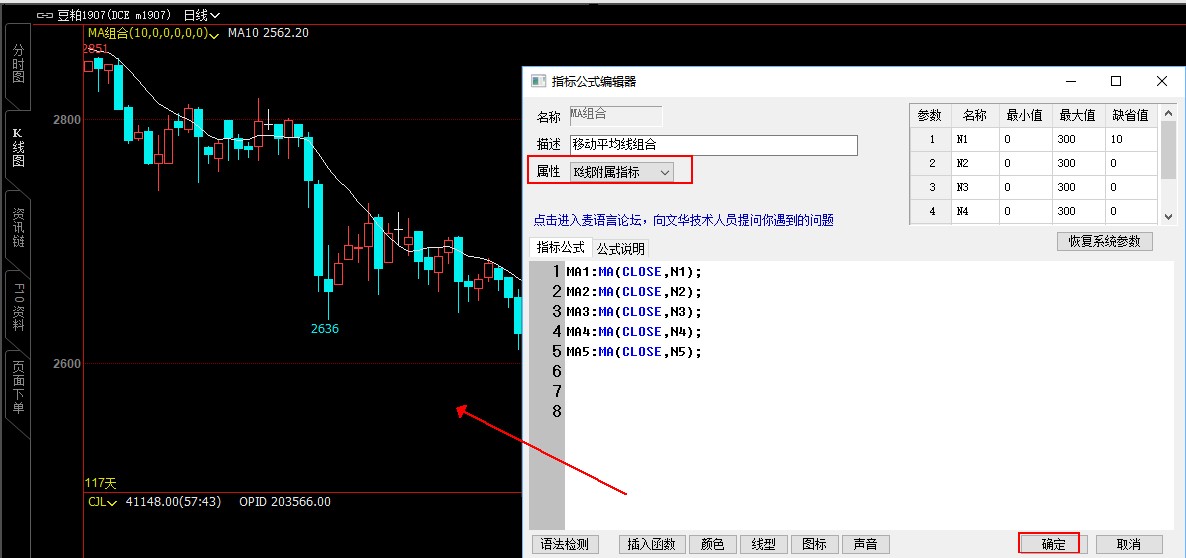Open the 麦语言论坛 help link
This screenshot has height=558, width=1186.
point(683,220)
